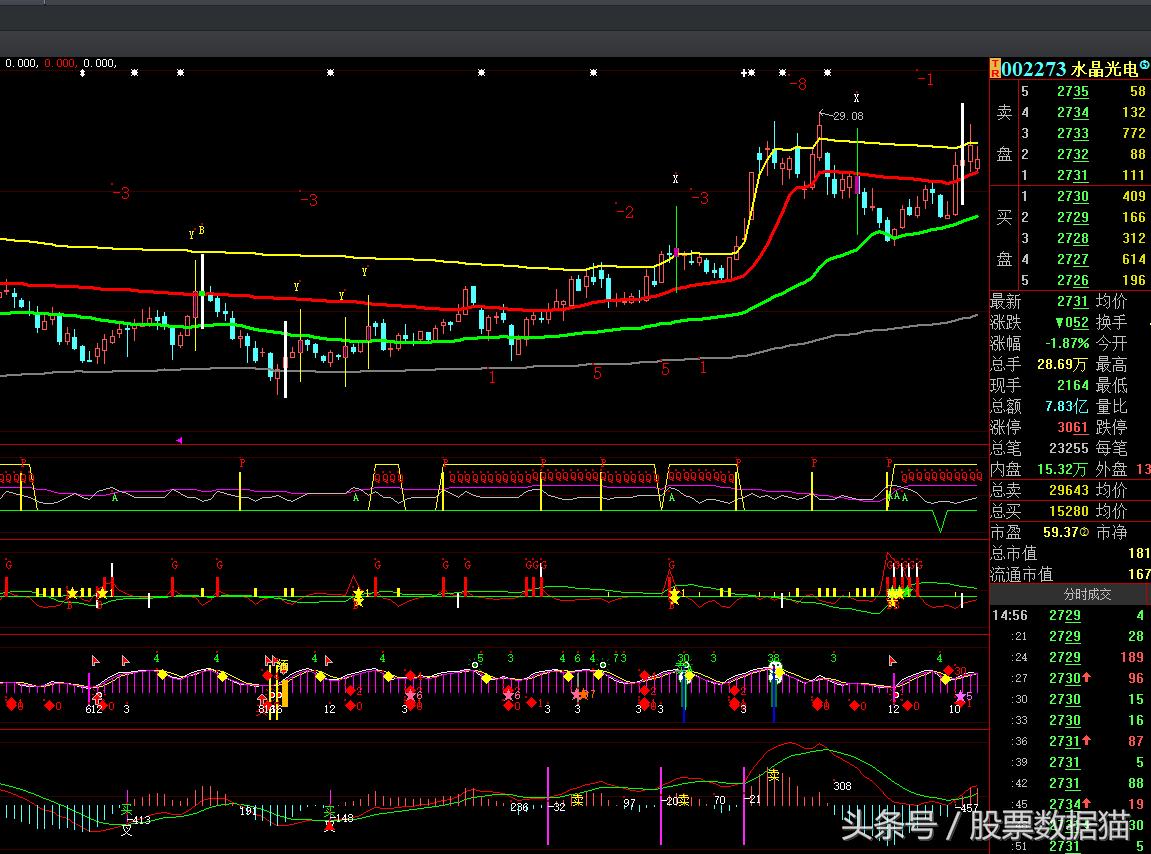The image size is (1151, 854).
Task: Click the circled 2 icon next to 市盈 59.37
Action: [x=1085, y=532]
